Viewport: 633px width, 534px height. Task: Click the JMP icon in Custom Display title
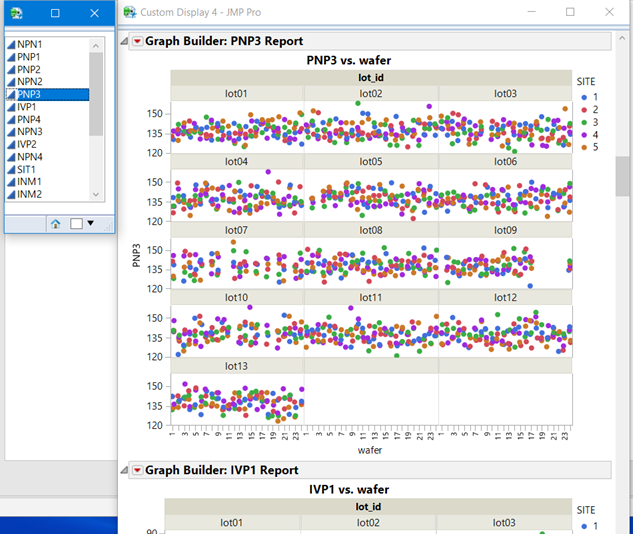[x=130, y=12]
